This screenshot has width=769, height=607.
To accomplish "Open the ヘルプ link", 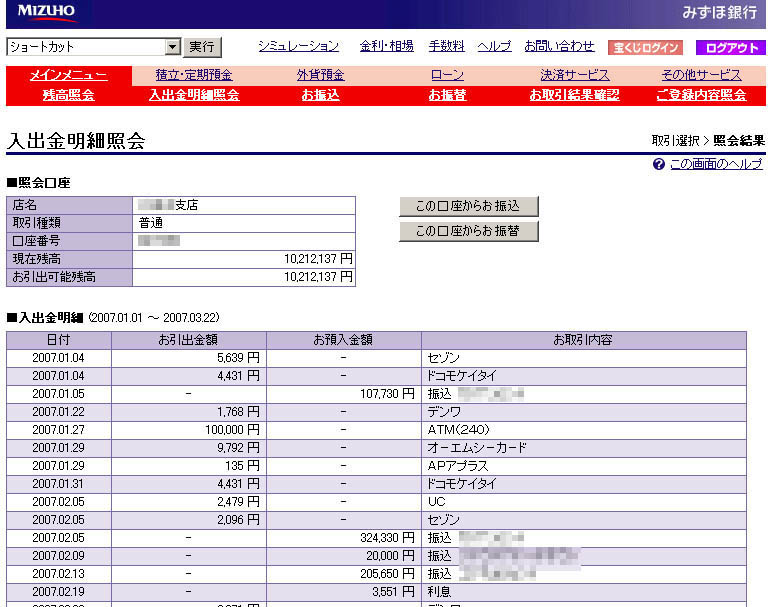I will (x=494, y=46).
